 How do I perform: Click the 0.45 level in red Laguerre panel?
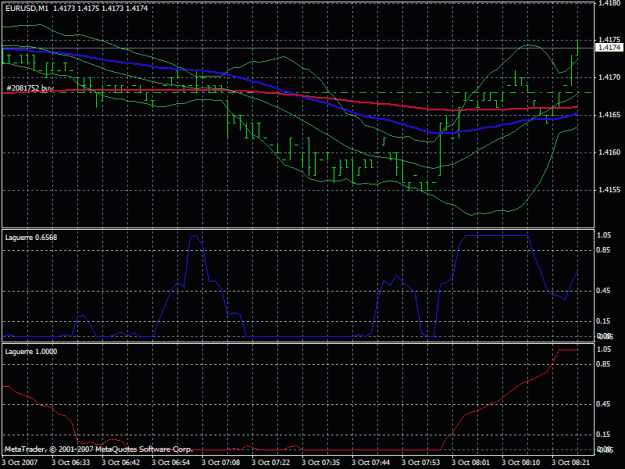pyautogui.click(x=603, y=404)
